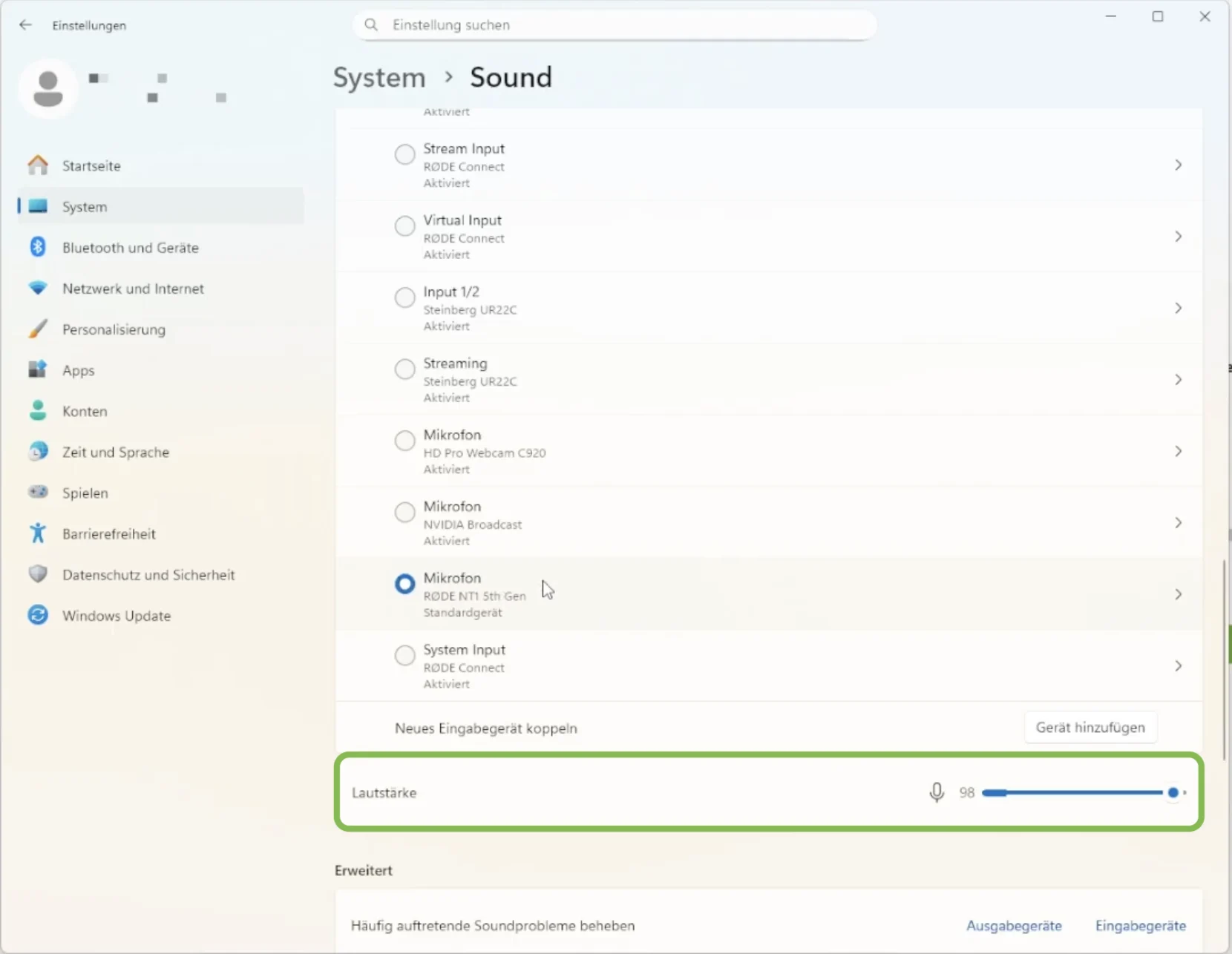Click the back arrow icon in Einstellungen

tap(26, 25)
